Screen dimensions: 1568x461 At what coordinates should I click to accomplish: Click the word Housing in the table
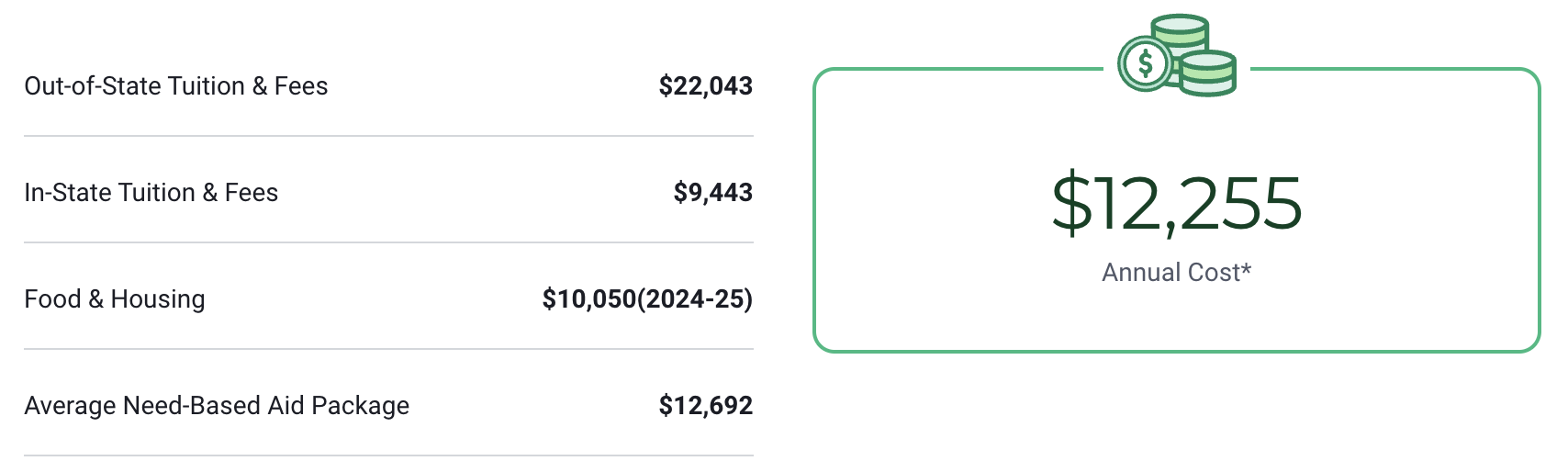(158, 299)
